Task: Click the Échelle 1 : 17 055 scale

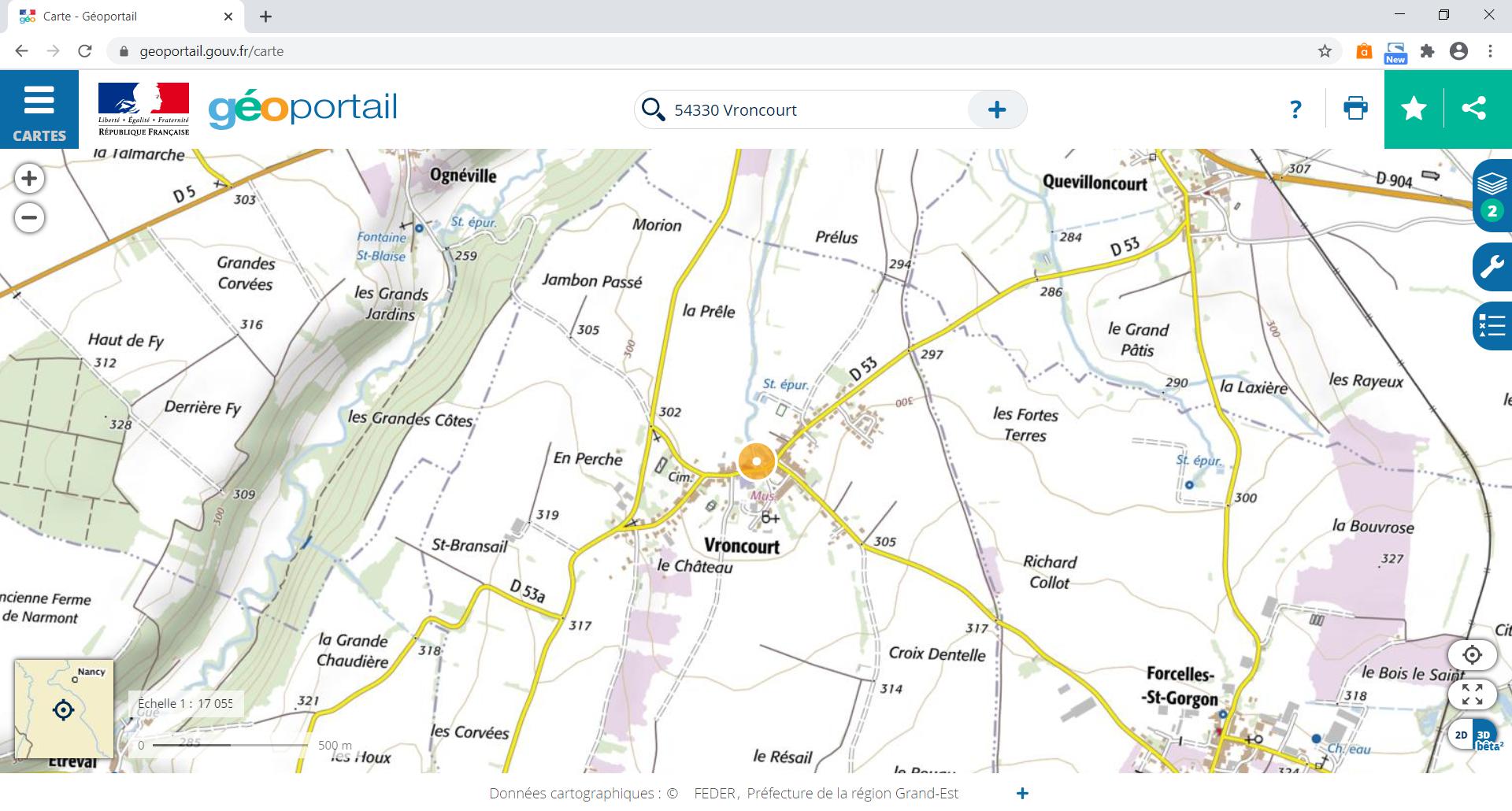Action: tap(186, 703)
